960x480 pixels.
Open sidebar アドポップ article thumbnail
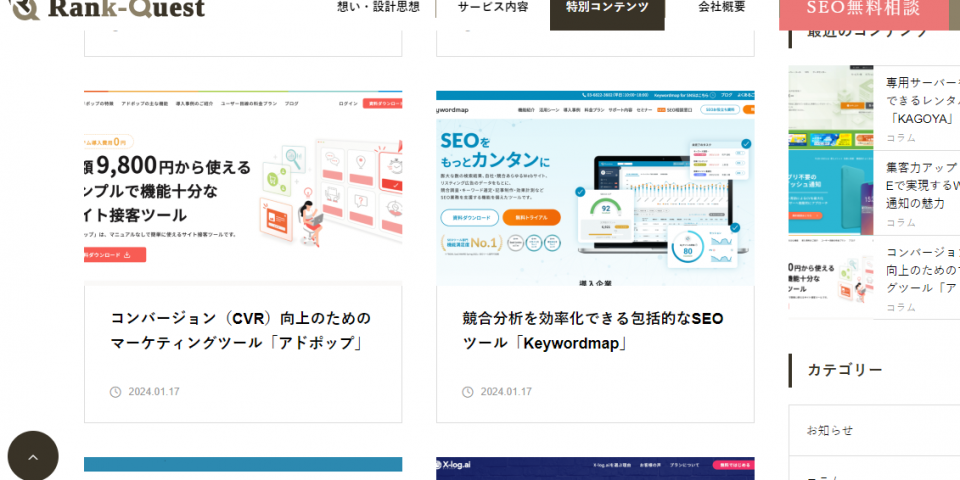[831, 277]
